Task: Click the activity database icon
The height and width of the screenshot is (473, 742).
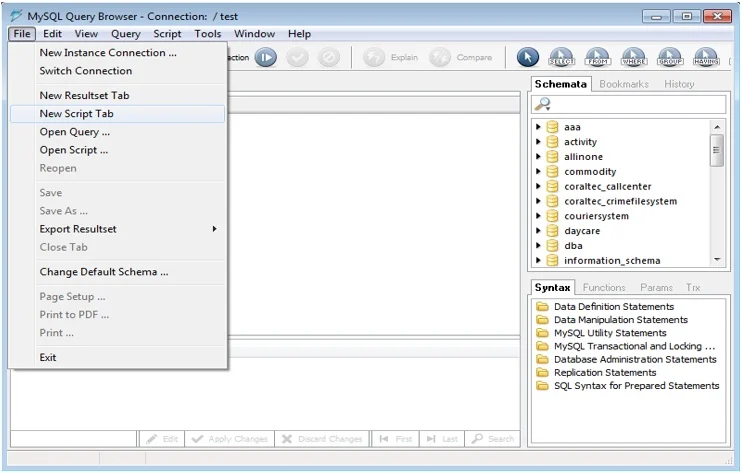Action: 552,141
